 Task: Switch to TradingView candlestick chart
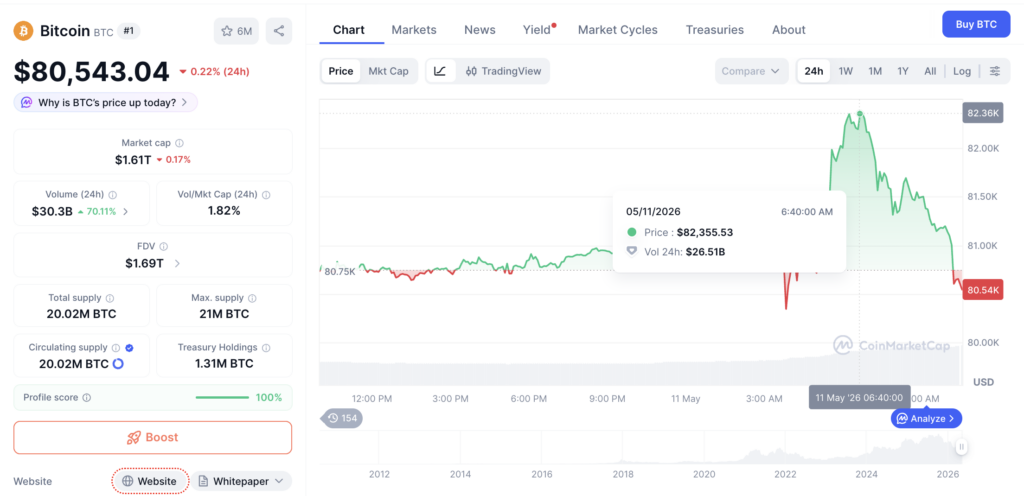(504, 71)
